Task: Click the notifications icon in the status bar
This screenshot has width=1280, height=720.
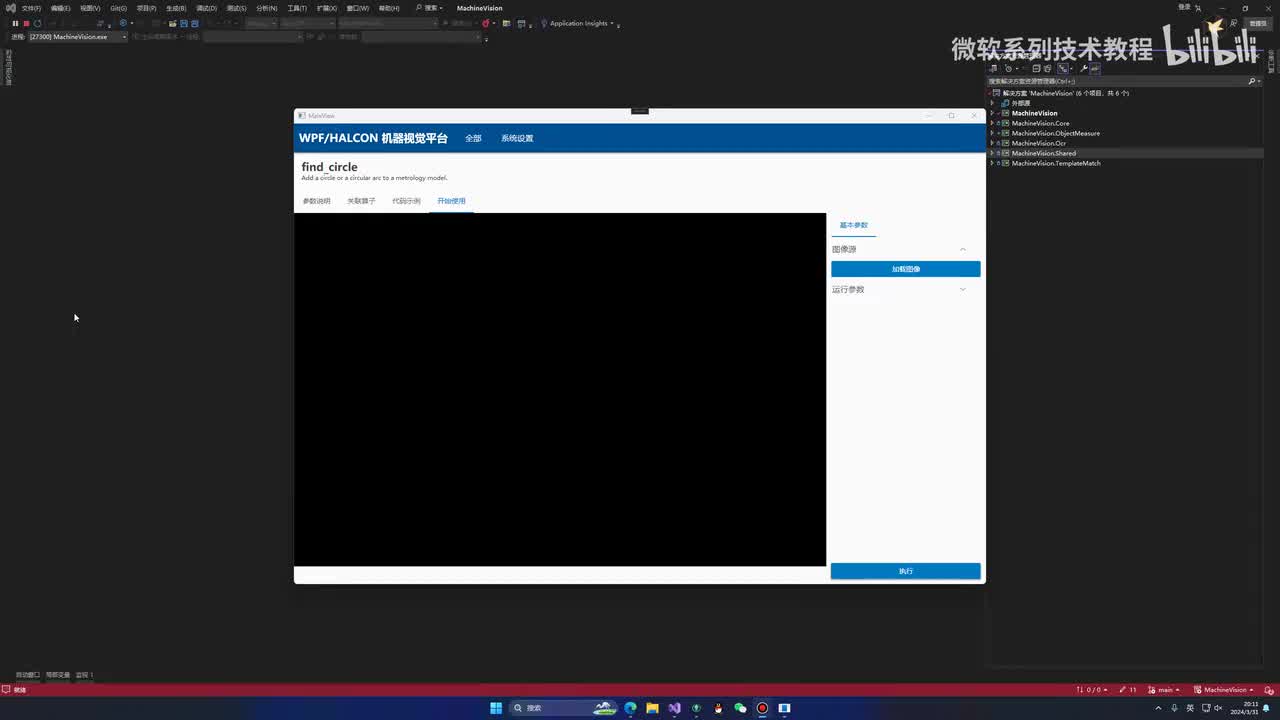Action: click(1269, 690)
